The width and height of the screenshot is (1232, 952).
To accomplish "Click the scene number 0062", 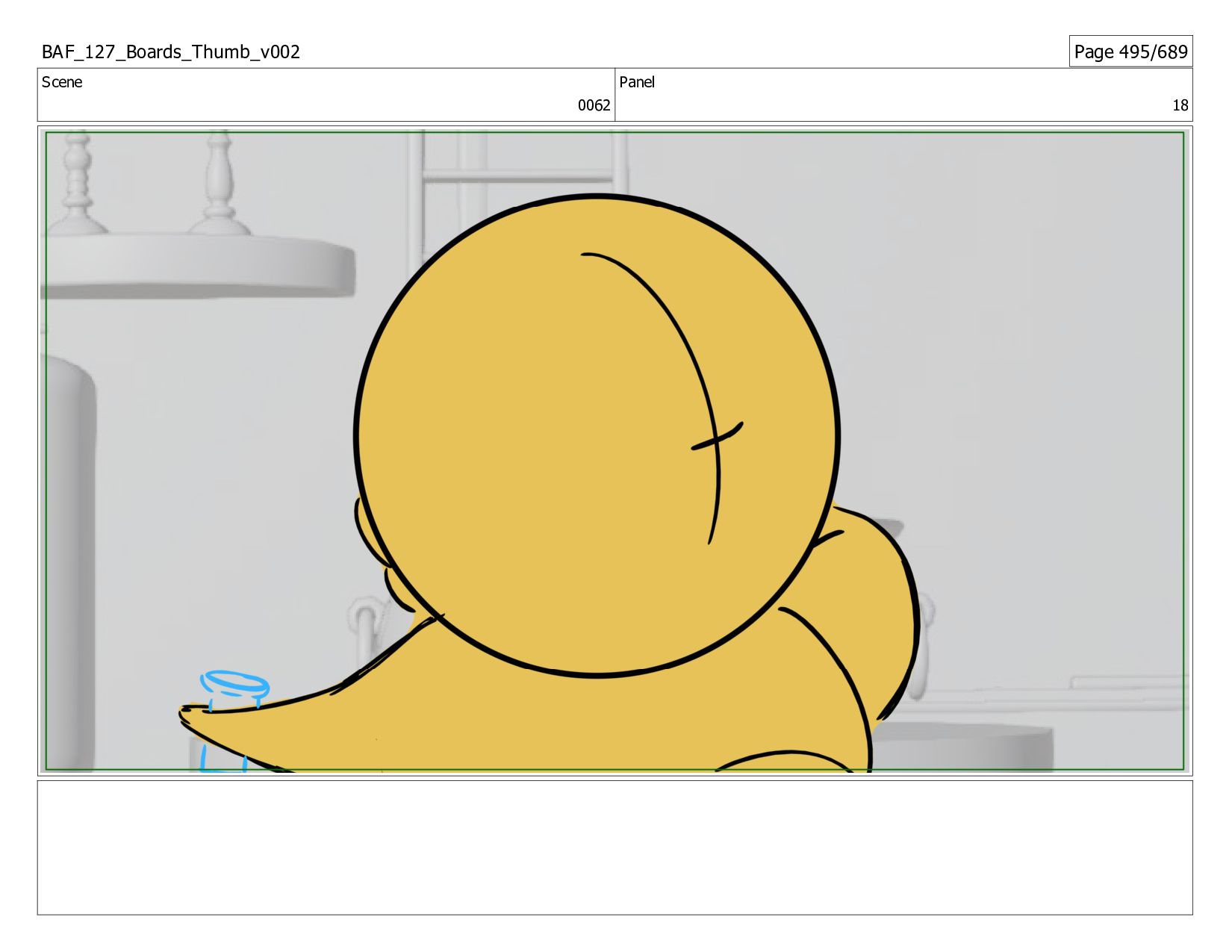I will click(594, 105).
